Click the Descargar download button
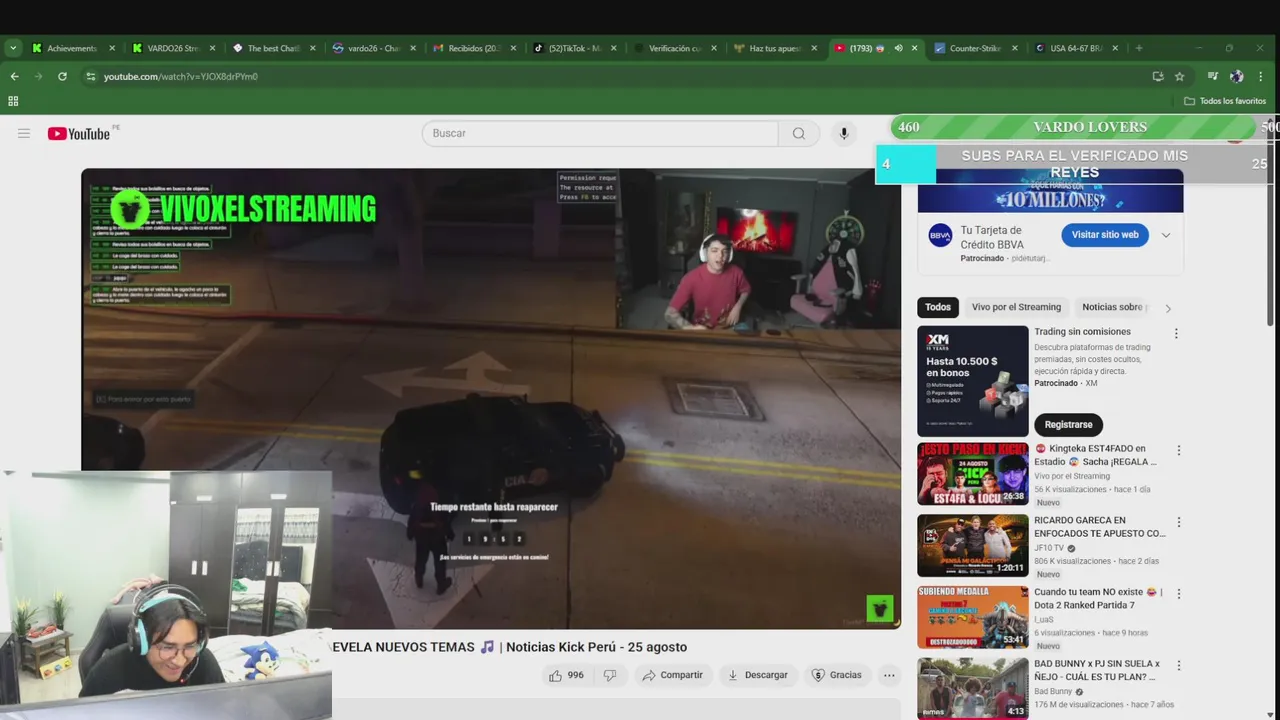1280x720 pixels. pyautogui.click(x=757, y=675)
